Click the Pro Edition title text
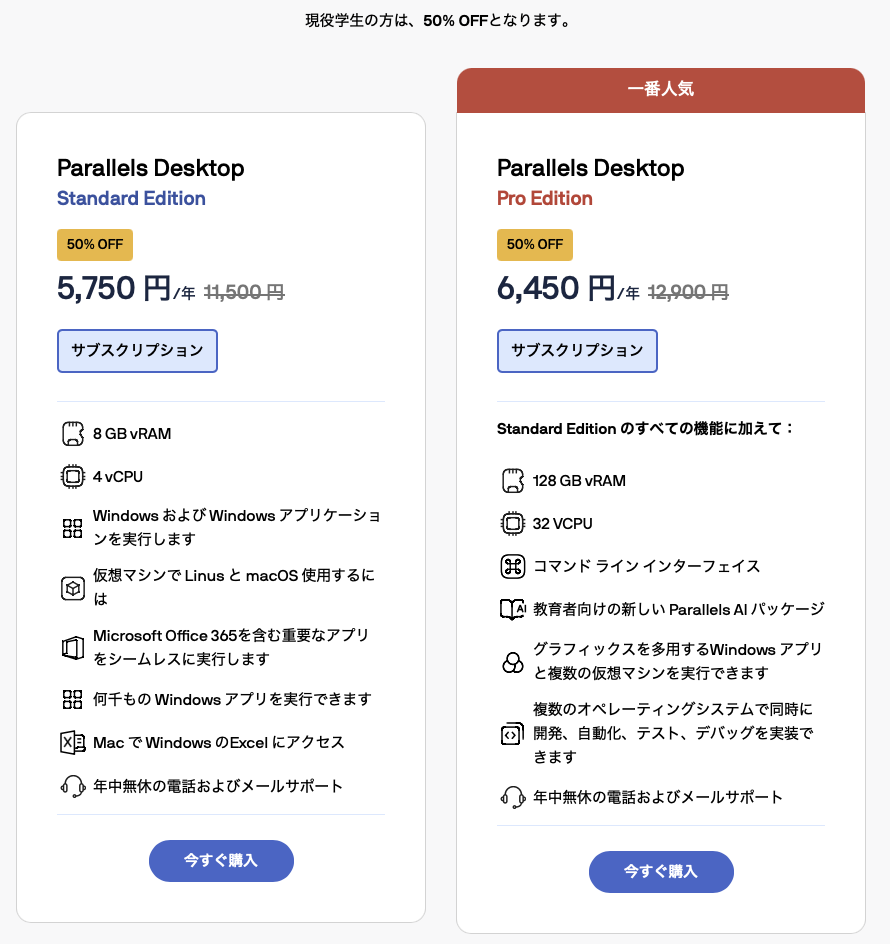Screen dimensions: 890x944 click(x=544, y=199)
